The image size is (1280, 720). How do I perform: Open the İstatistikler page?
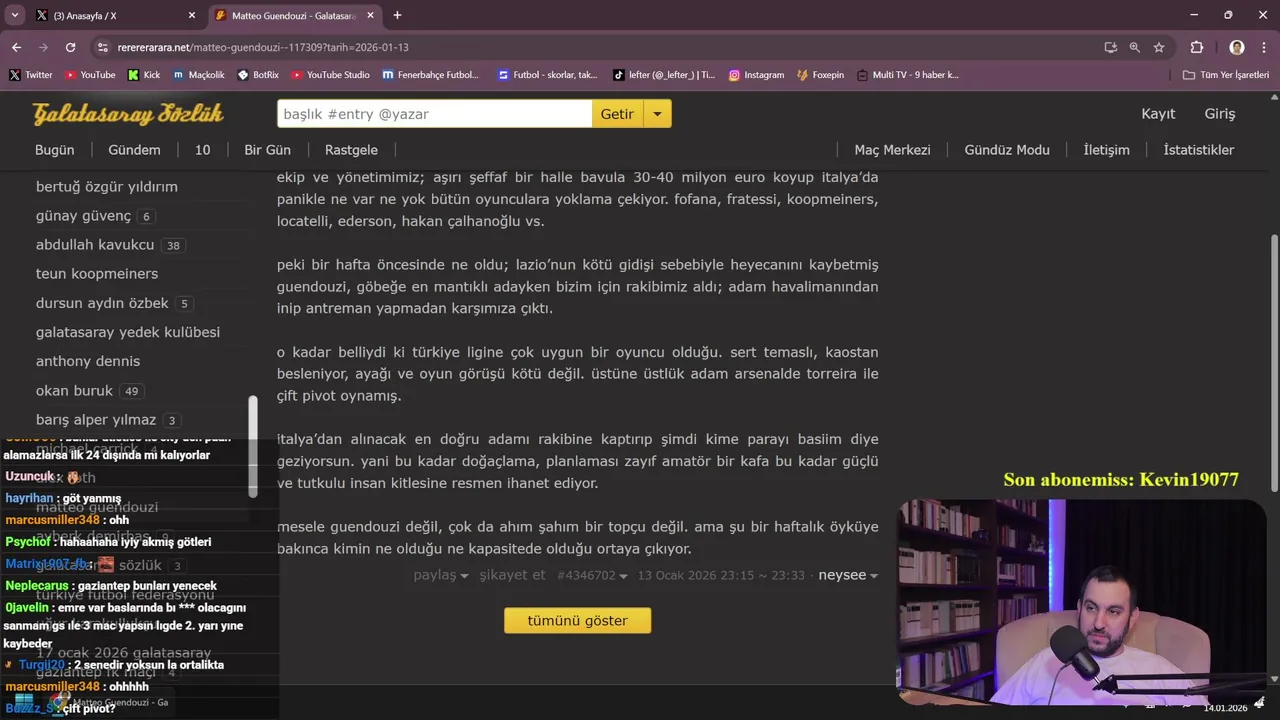pyautogui.click(x=1198, y=150)
